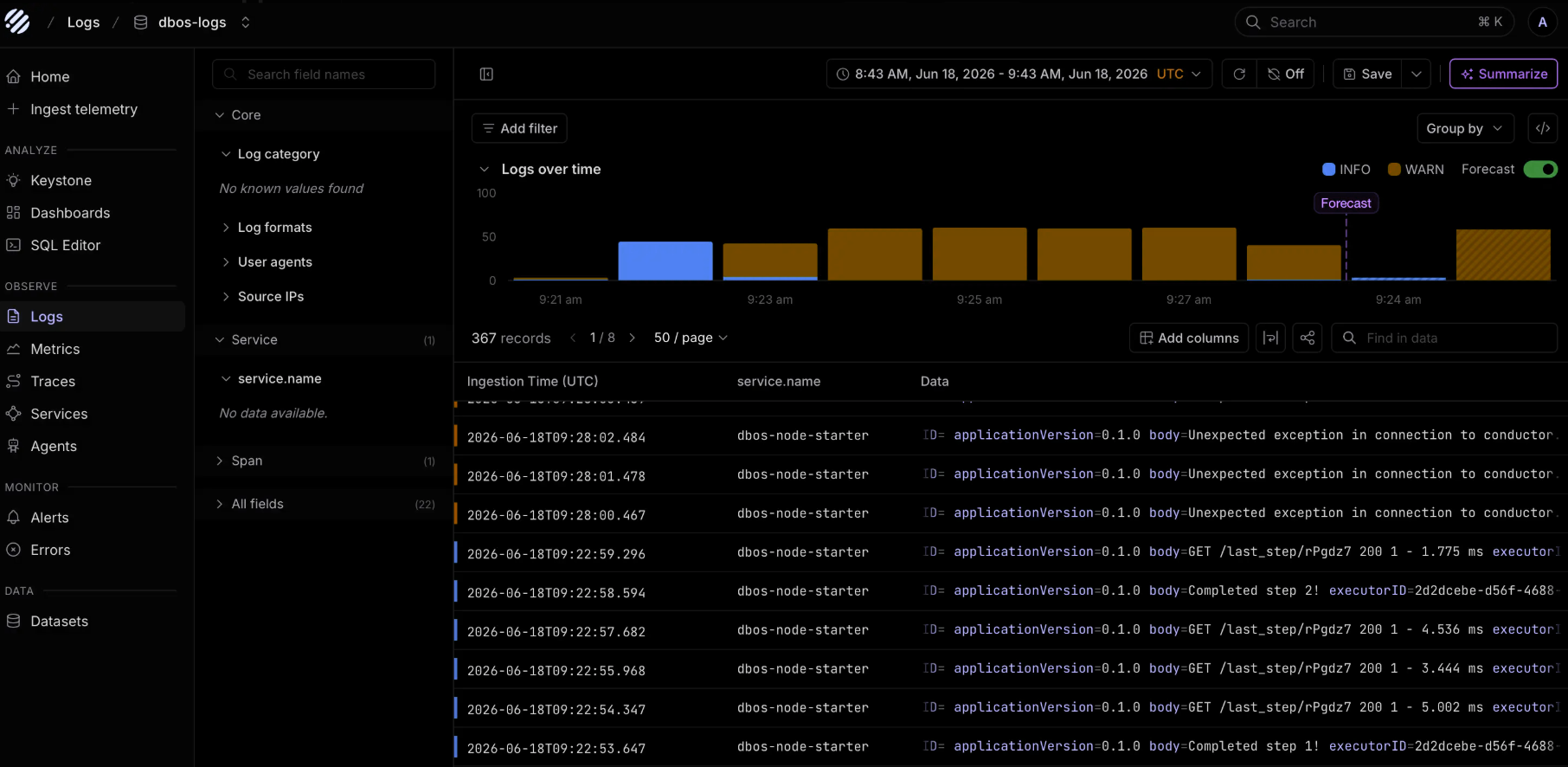Click the share icon button
This screenshot has height=767, width=1568.
[x=1308, y=338]
